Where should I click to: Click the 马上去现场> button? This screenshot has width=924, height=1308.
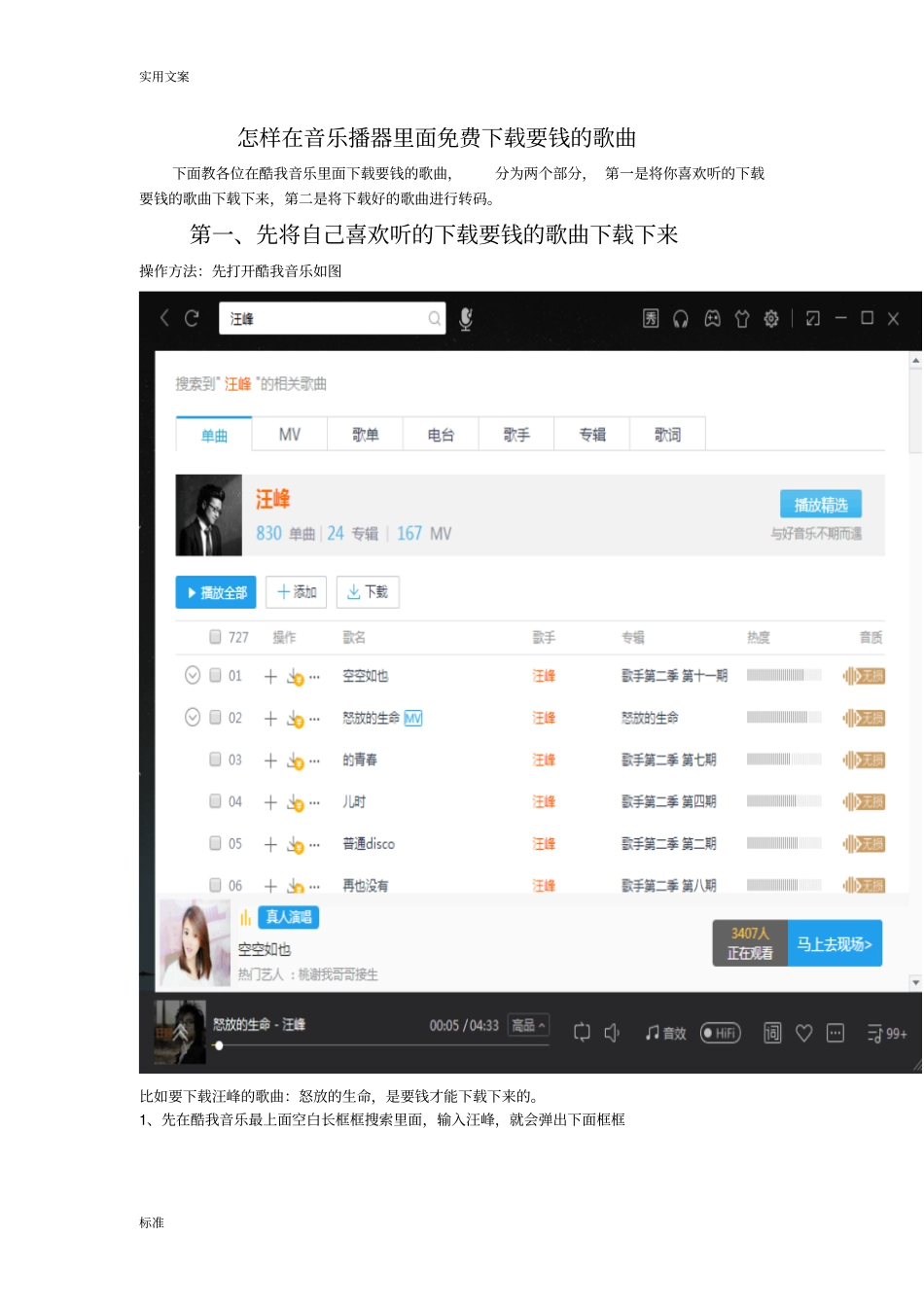835,943
